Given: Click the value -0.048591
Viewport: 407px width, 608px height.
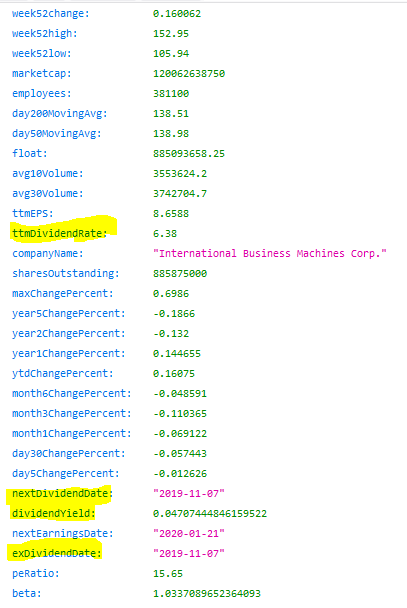Looking at the screenshot, I should point(180,393).
